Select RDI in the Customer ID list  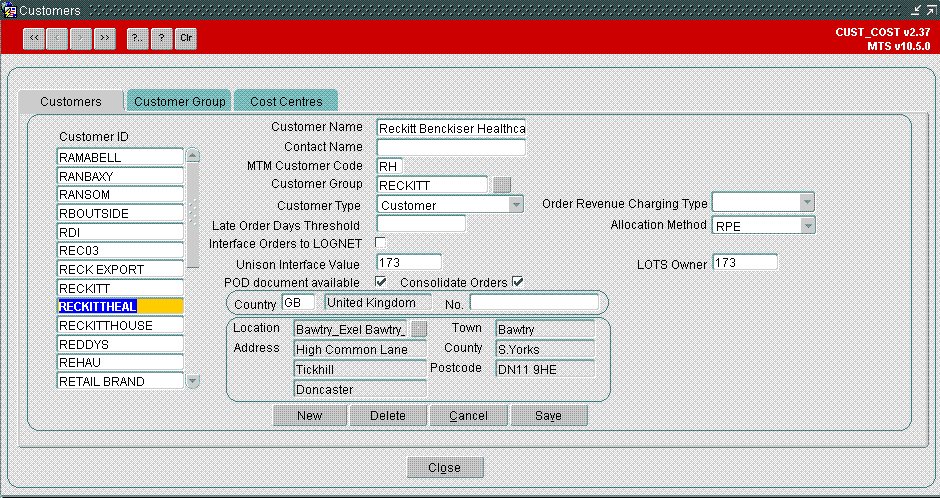click(120, 232)
